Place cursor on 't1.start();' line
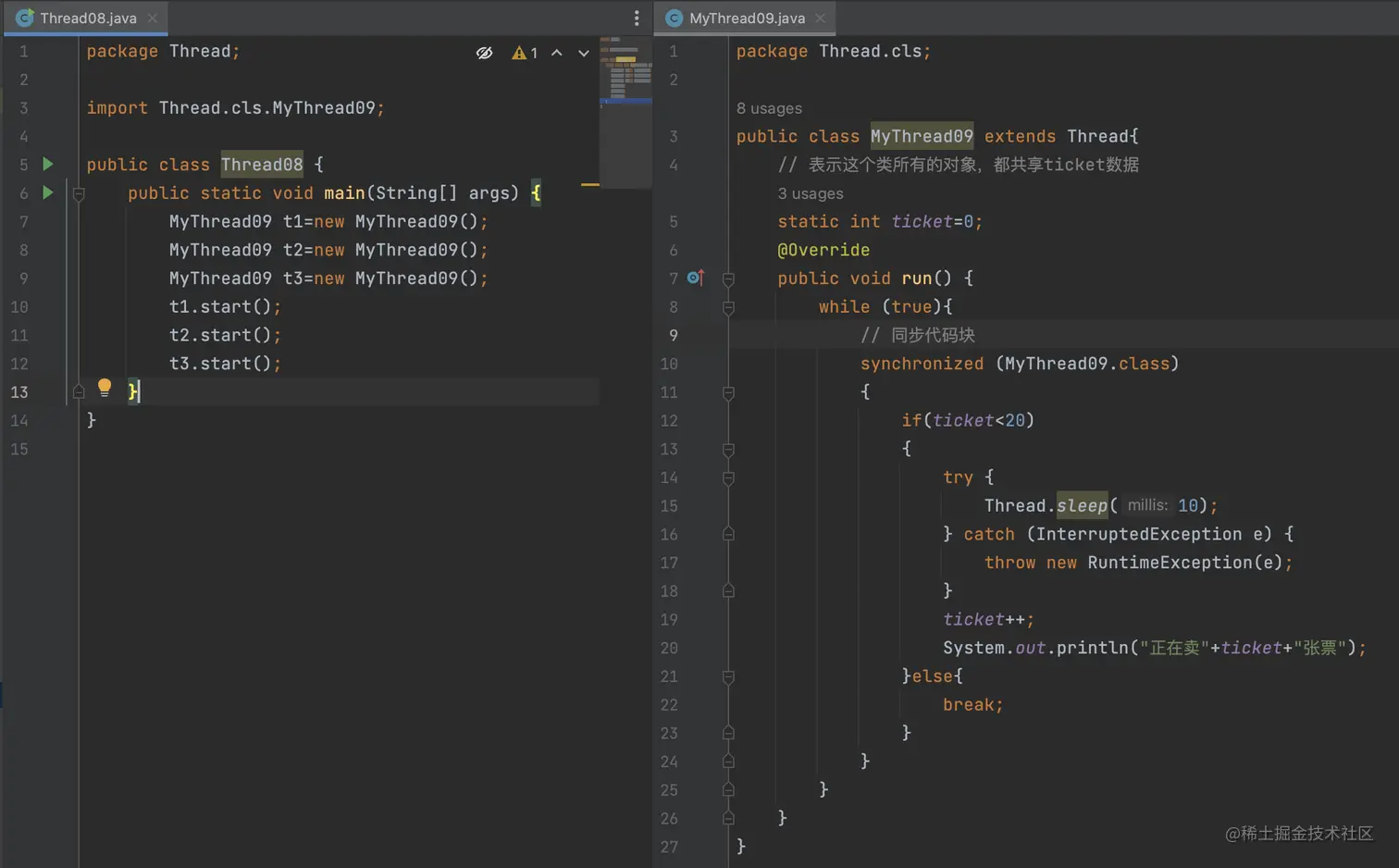1399x868 pixels. pos(225,307)
